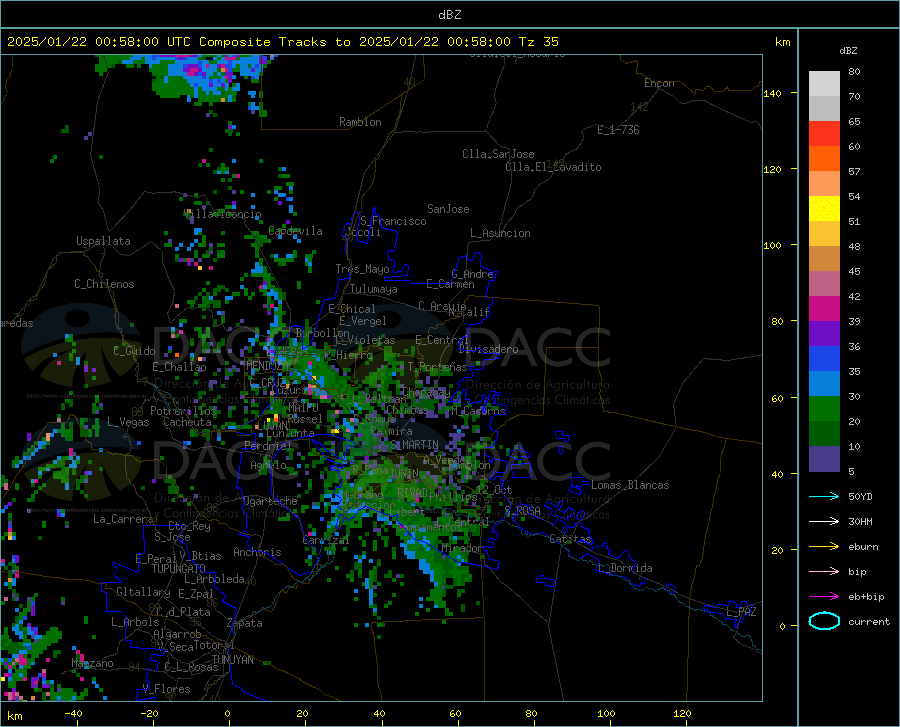Click the TUNUYAN map label

click(x=232, y=659)
